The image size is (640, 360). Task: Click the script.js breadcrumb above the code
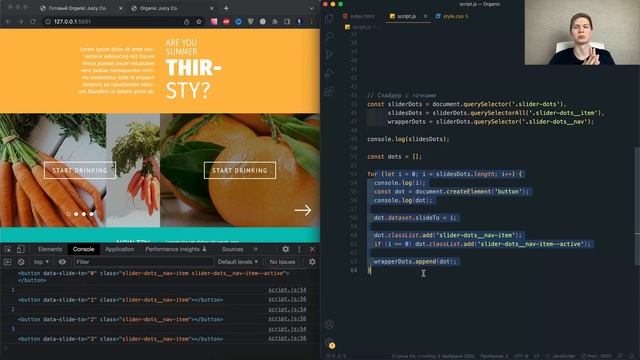click(358, 27)
